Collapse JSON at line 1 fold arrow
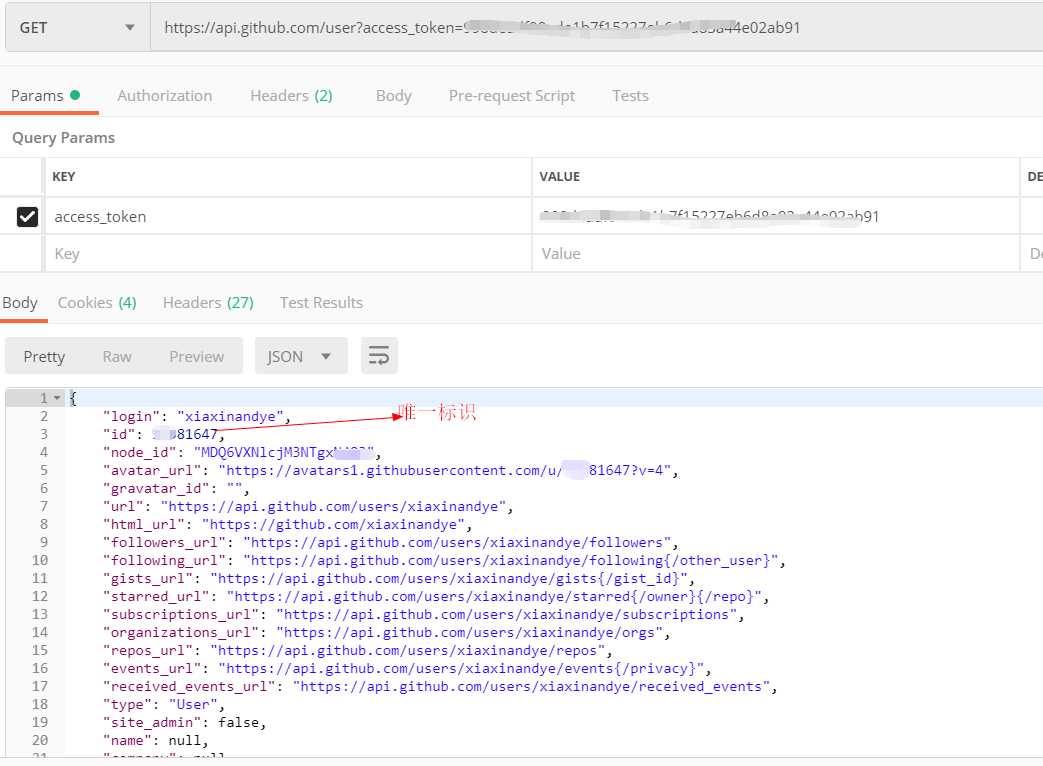 pos(57,398)
